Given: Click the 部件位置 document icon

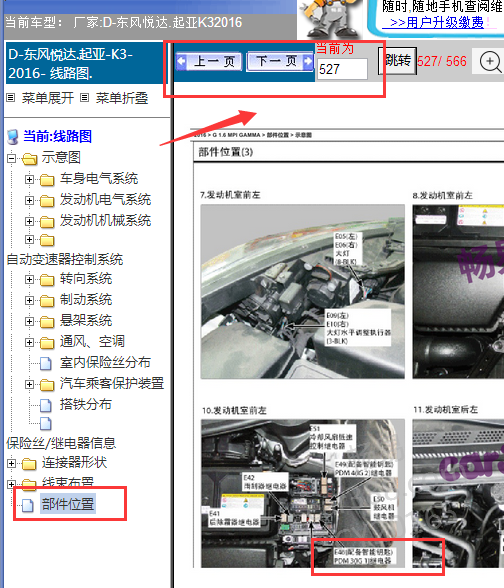Looking at the screenshot, I should pyautogui.click(x=27, y=505).
